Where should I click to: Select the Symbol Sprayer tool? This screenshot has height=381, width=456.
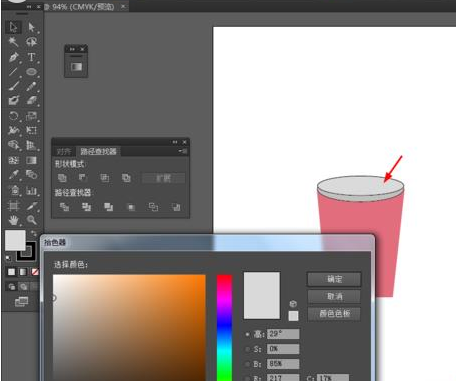(x=13, y=191)
